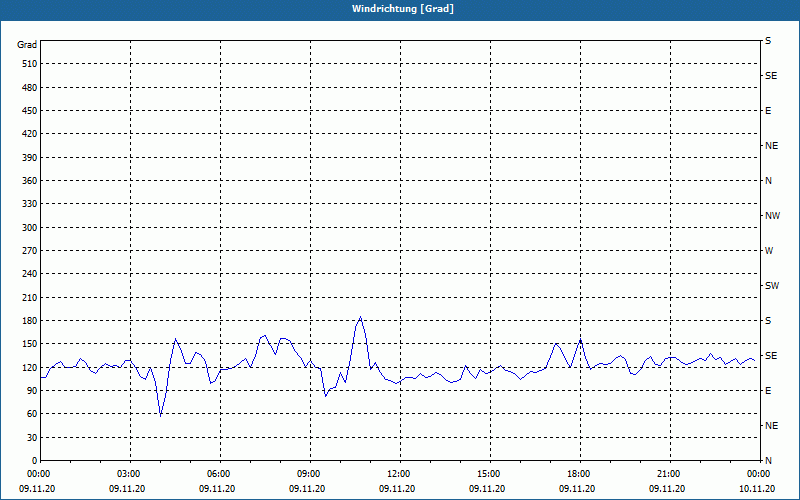Pick the 150 label on the degree axis
The height and width of the screenshot is (500, 800).
coord(29,344)
